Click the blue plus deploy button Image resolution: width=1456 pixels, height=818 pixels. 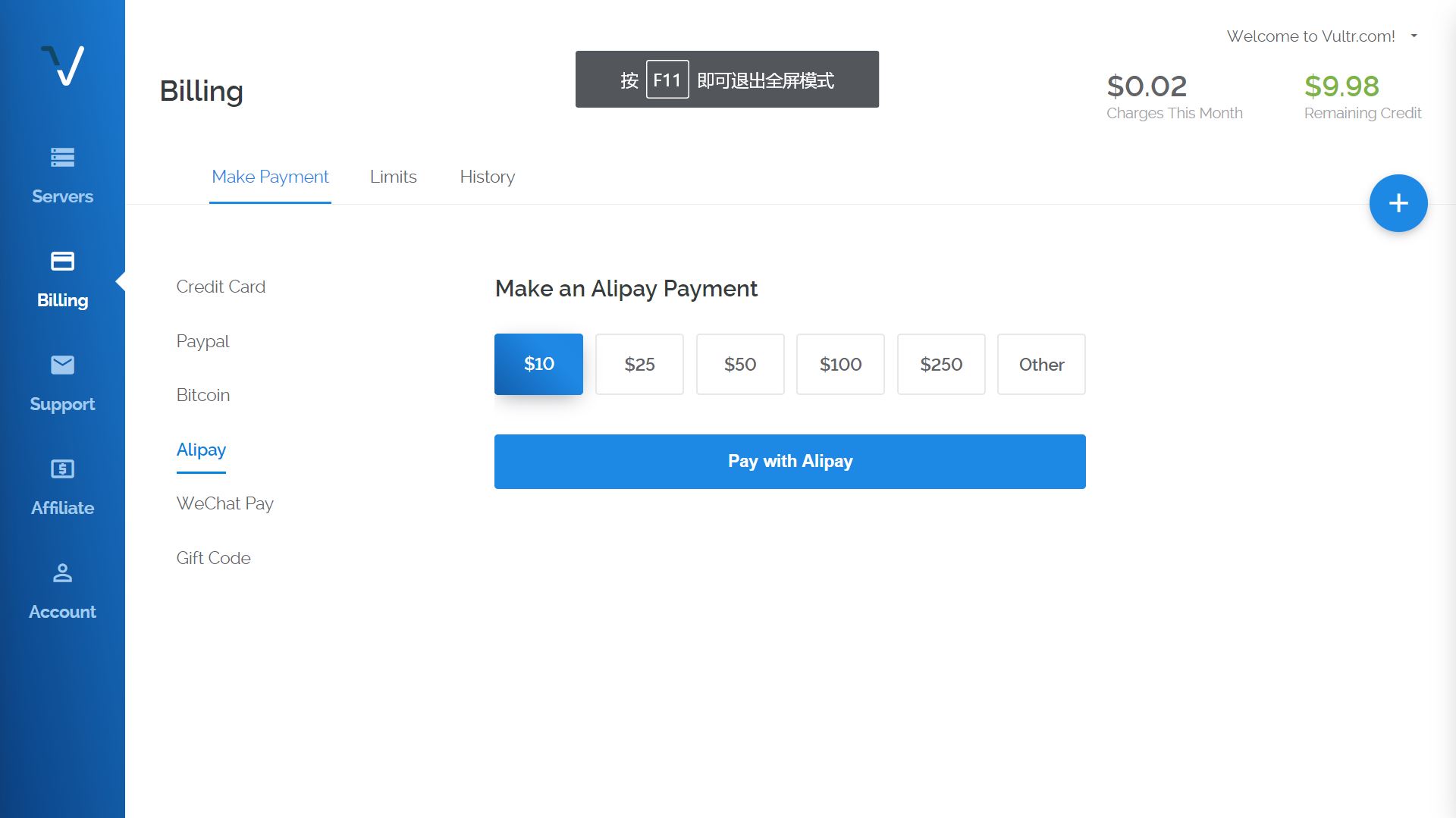pos(1398,203)
